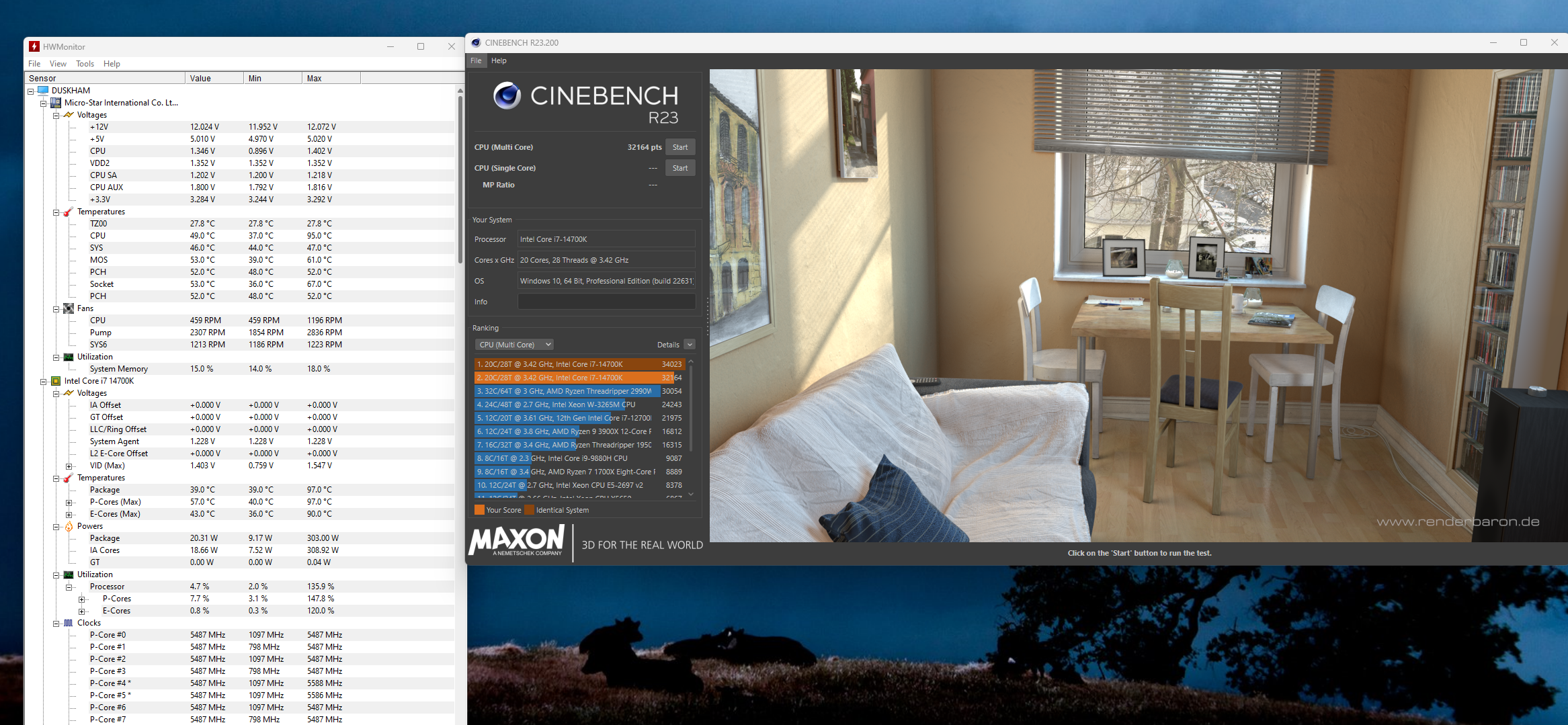Click the rendered room image in Cinebench
This screenshot has width=1568, height=725.
pos(1139,306)
